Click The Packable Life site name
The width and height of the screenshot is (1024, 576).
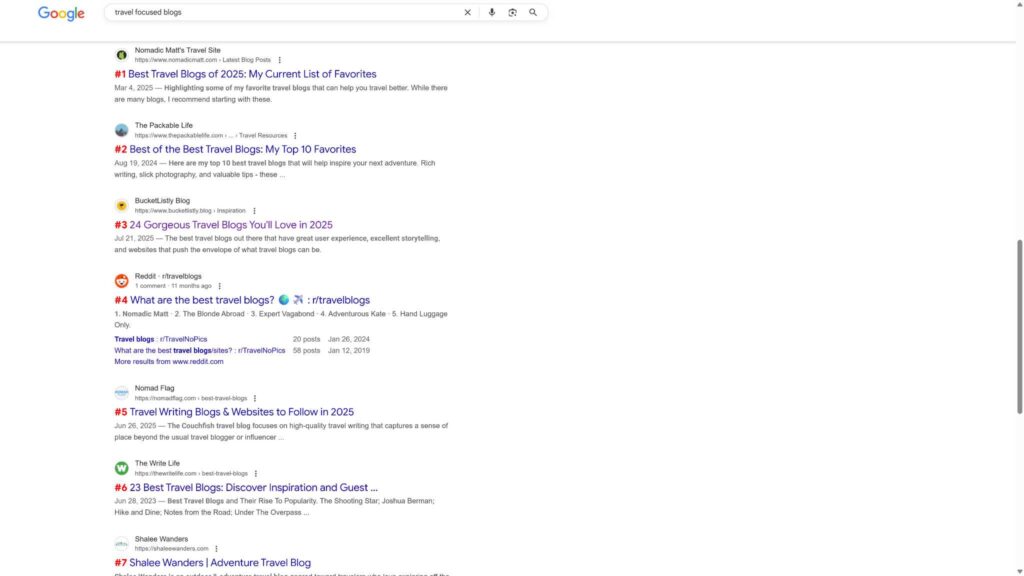(x=164, y=125)
